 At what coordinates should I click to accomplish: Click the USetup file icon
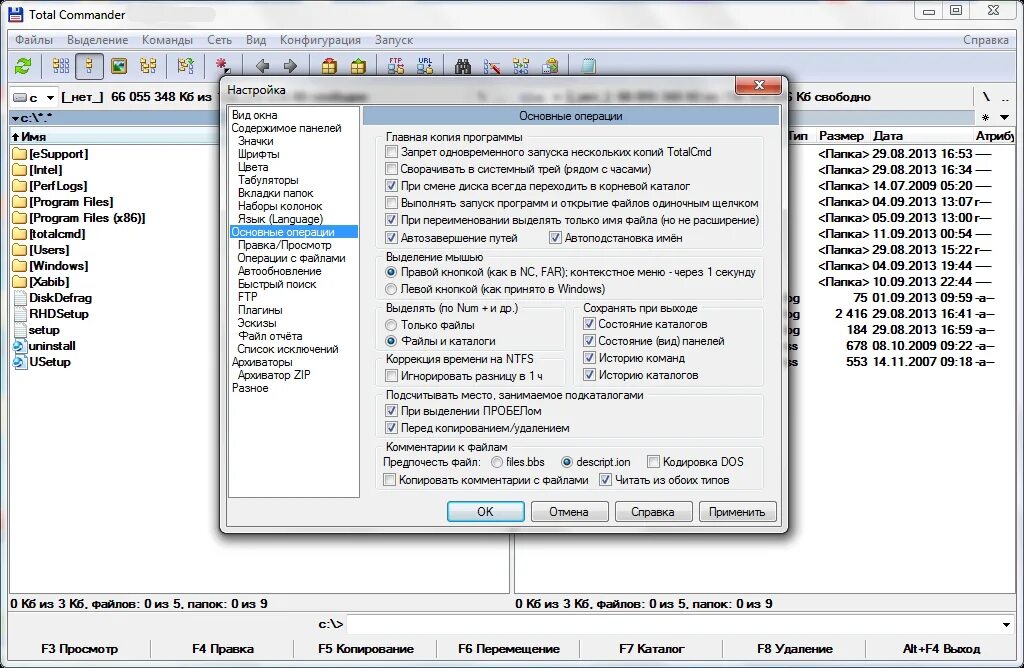pos(20,362)
